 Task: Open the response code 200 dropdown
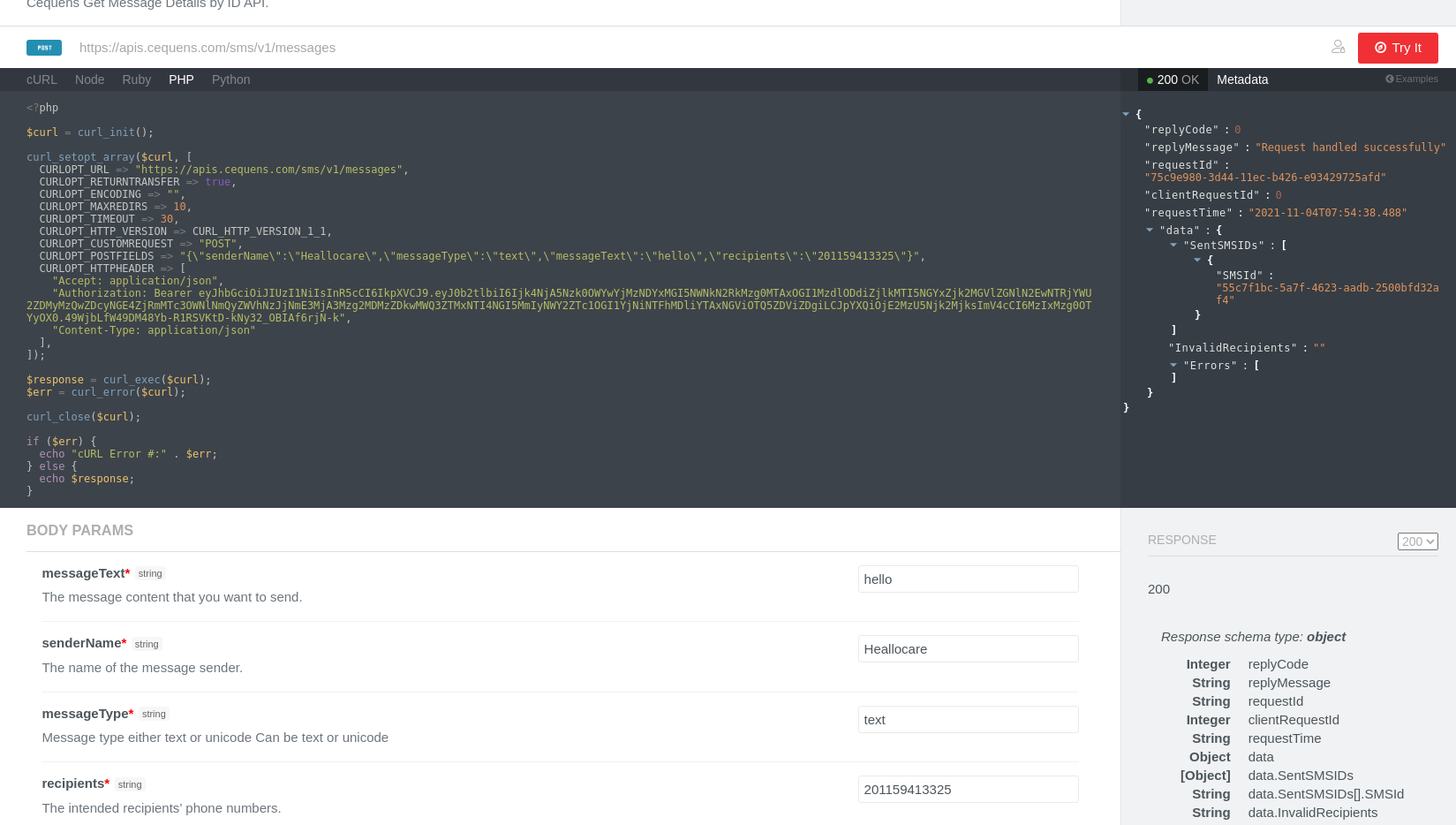coord(1418,541)
